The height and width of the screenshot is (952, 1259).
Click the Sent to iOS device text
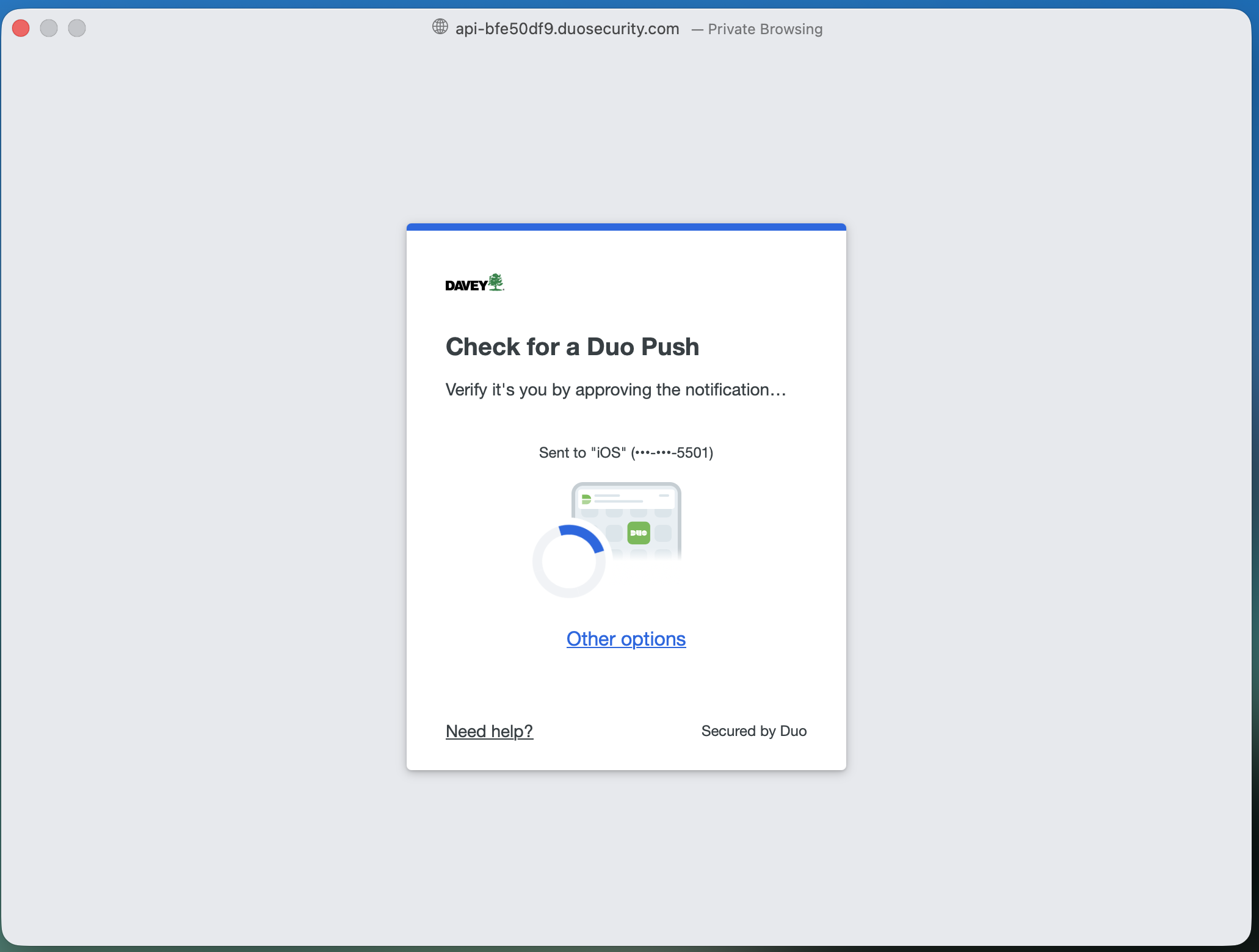pos(626,453)
